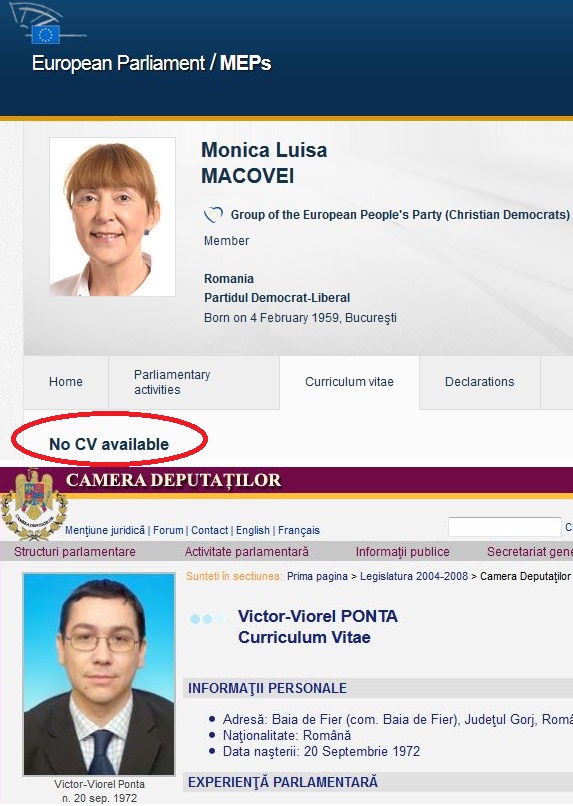Click the three-dots icon beside Victor-Viorel PONTA

tap(207, 619)
